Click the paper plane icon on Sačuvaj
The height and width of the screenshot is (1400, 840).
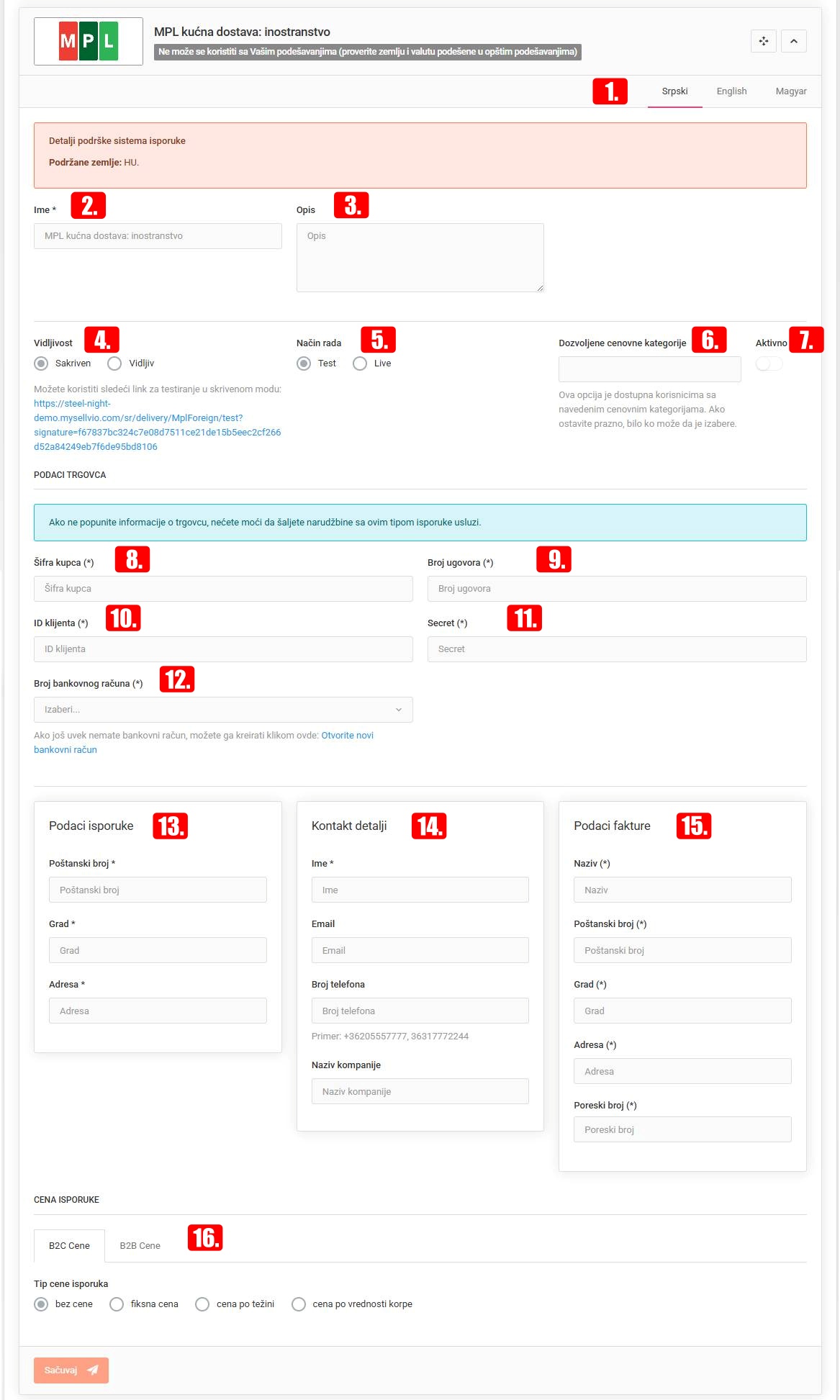click(x=93, y=1370)
